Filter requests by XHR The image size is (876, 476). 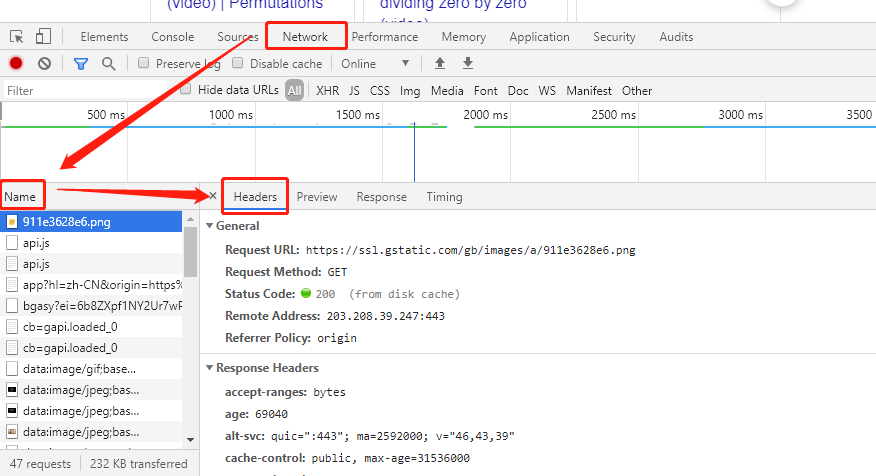327,91
